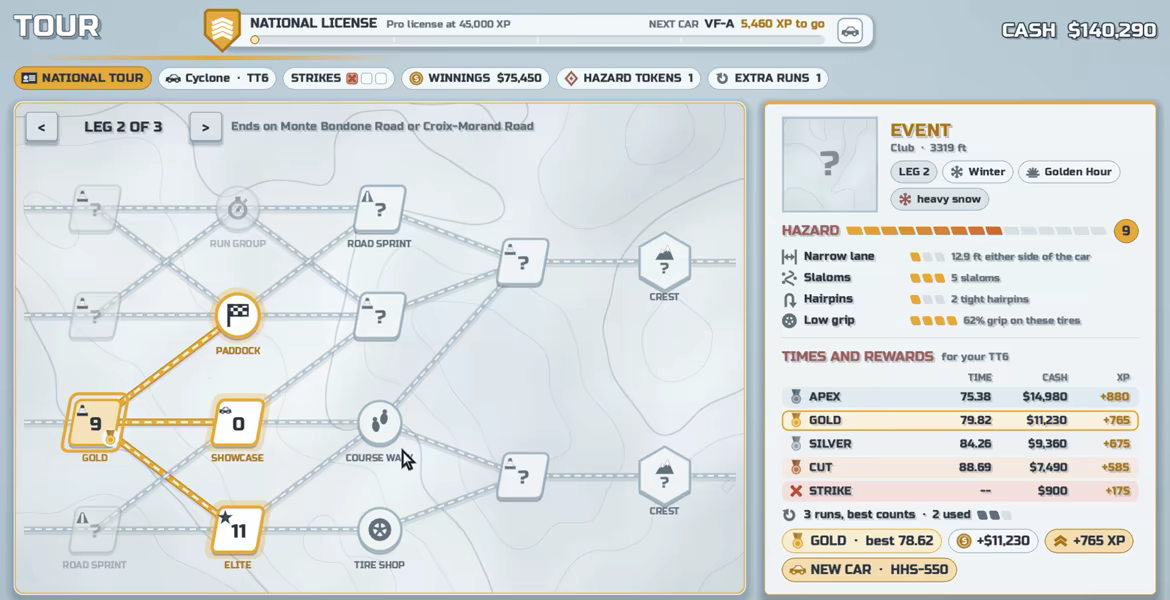Click the Hazard Tokens pill

[628, 78]
